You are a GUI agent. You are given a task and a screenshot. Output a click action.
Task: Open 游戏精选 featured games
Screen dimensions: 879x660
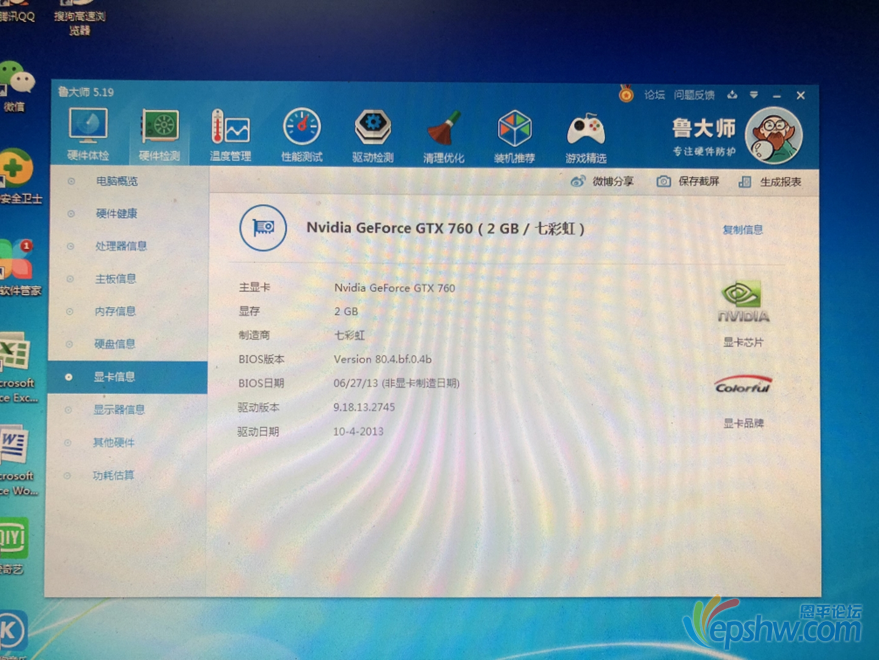pos(586,137)
